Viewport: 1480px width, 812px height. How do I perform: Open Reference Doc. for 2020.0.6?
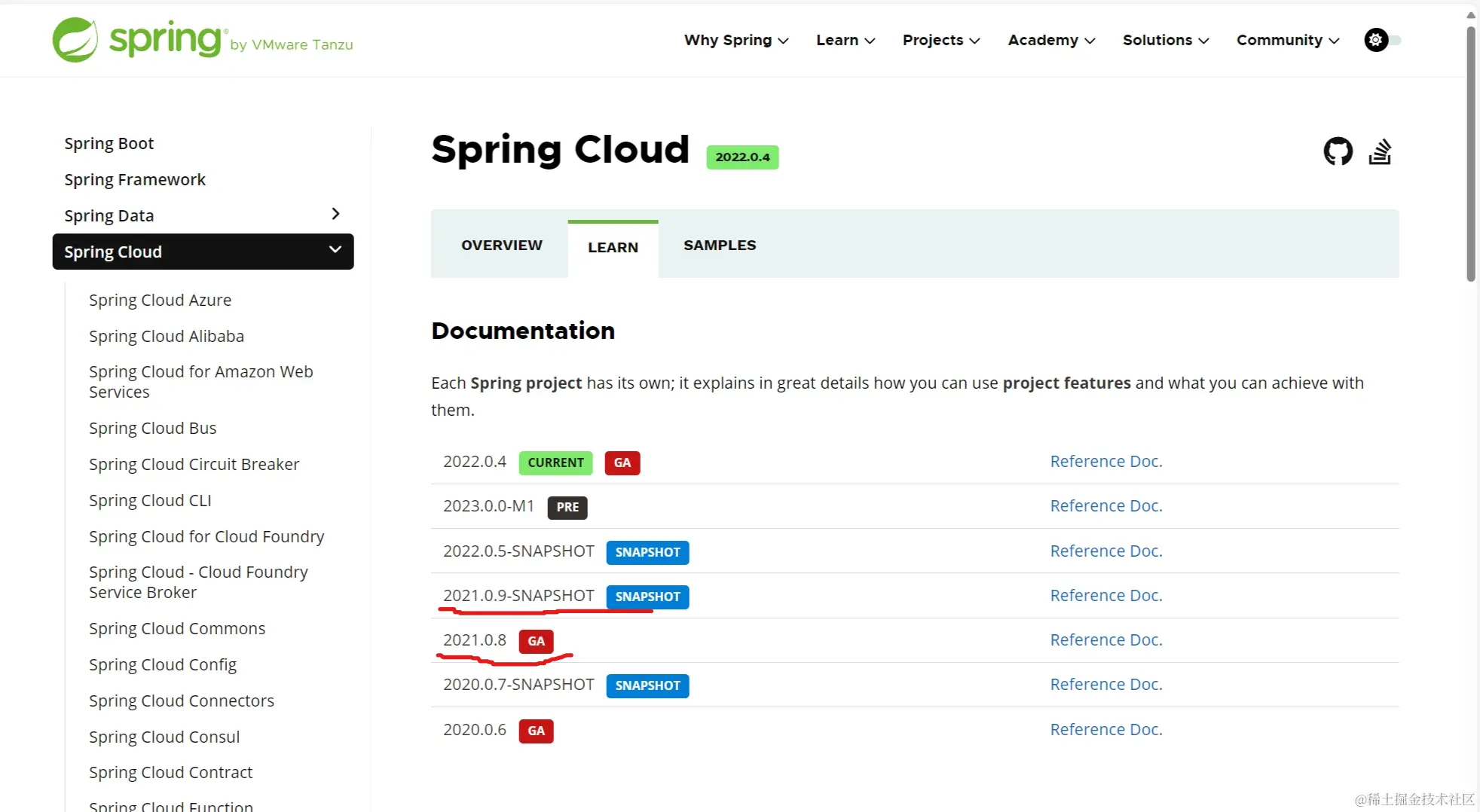1106,729
